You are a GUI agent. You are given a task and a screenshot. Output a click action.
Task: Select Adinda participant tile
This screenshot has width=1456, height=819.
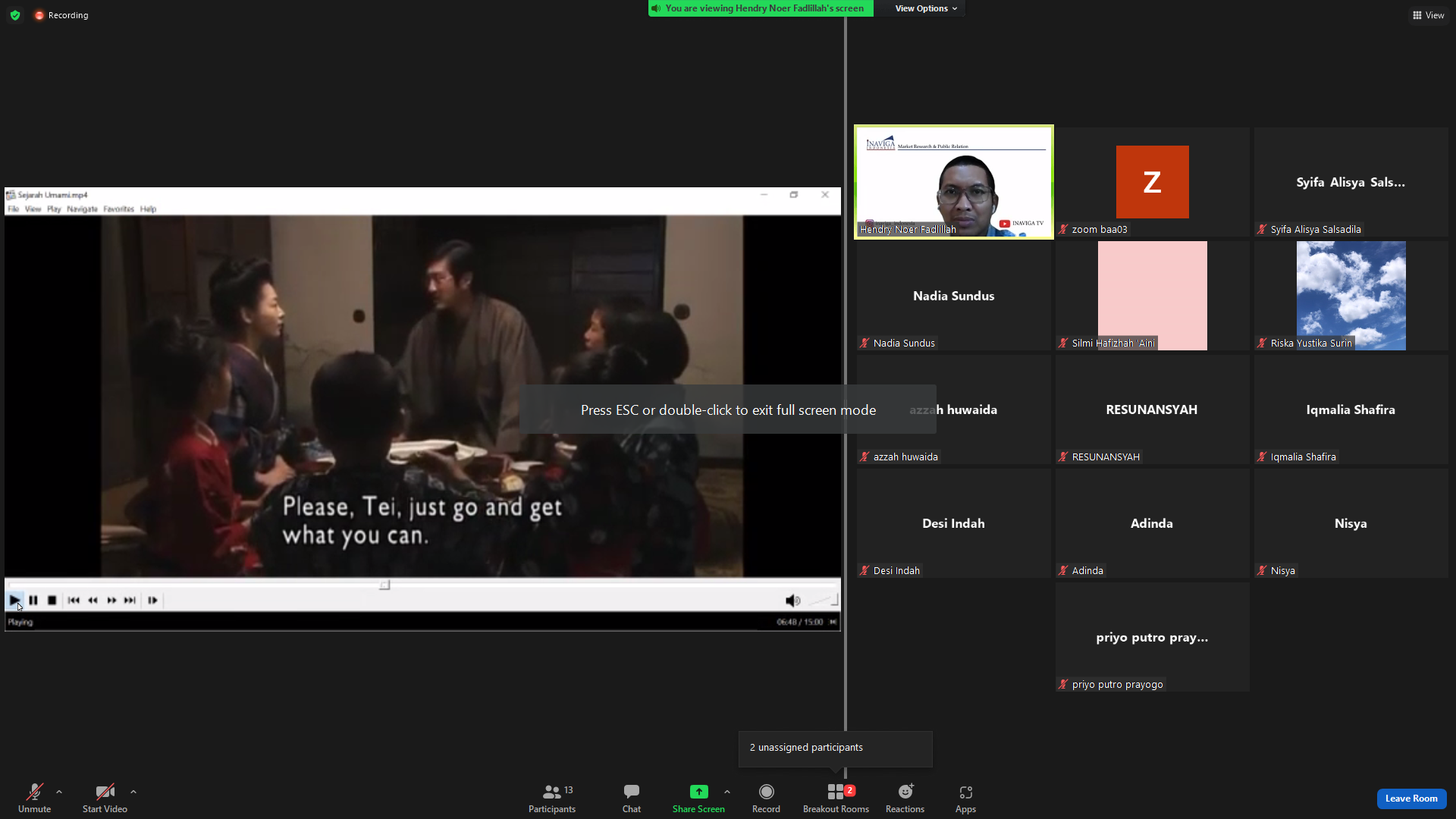(1153, 523)
